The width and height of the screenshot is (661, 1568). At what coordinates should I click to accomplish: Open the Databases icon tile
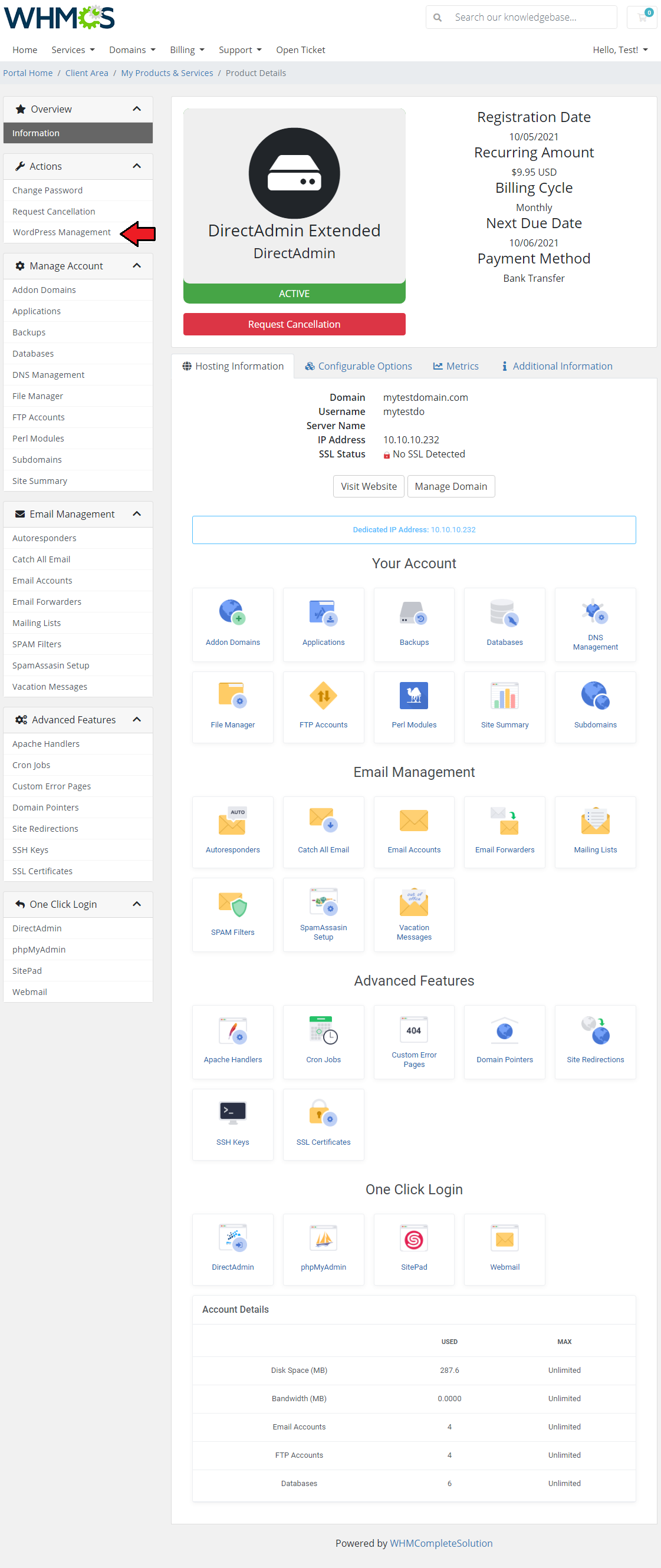coord(505,624)
